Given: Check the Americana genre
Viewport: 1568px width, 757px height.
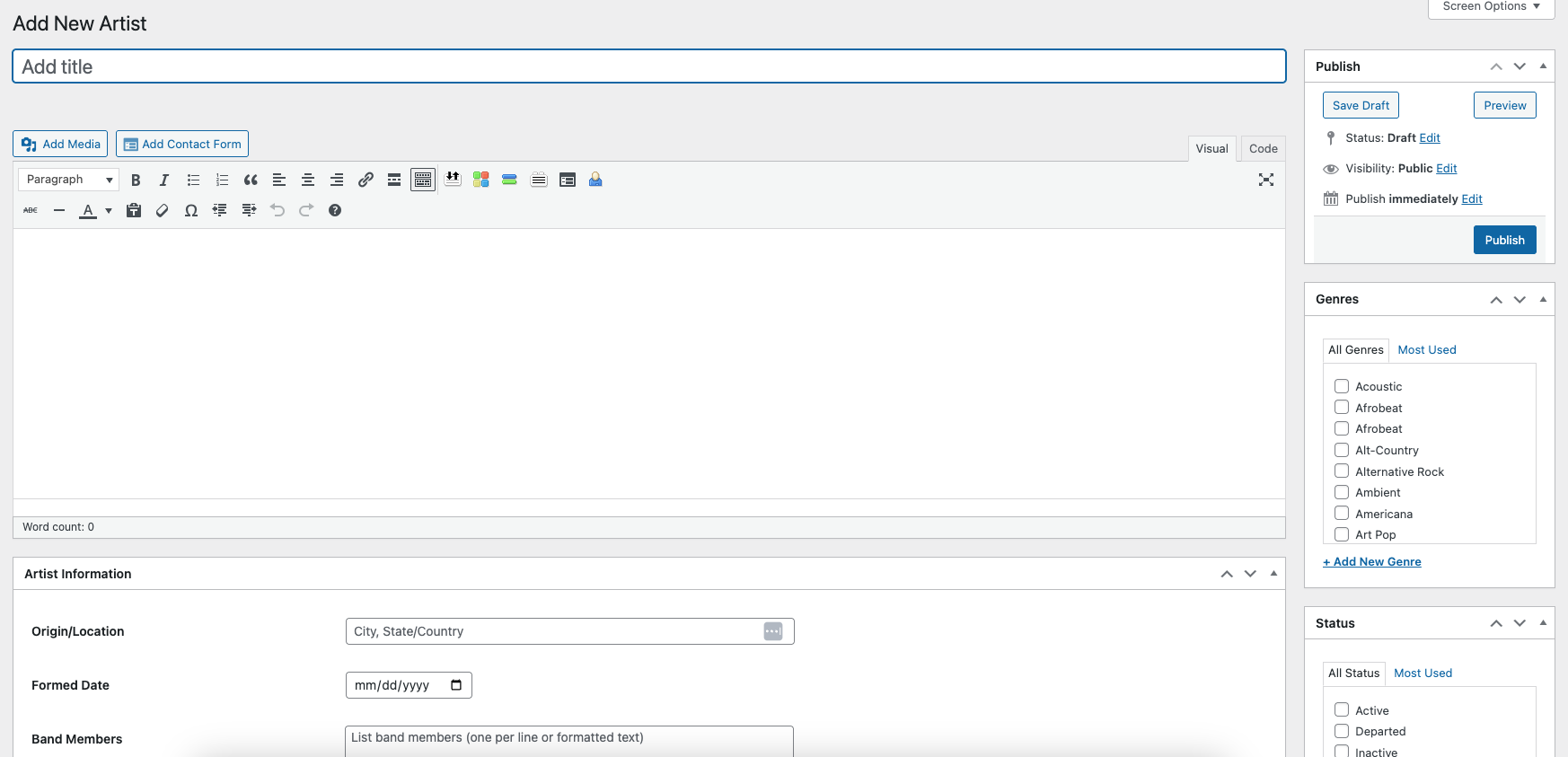Looking at the screenshot, I should [1342, 513].
